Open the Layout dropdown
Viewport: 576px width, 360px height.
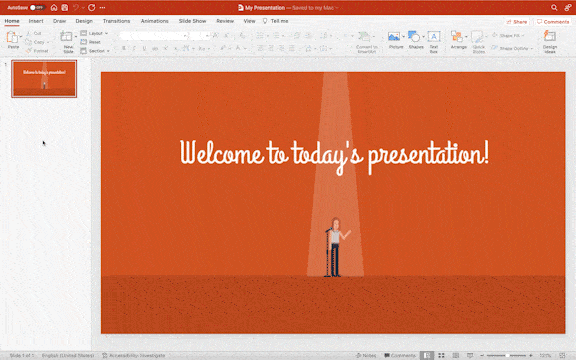coord(94,33)
